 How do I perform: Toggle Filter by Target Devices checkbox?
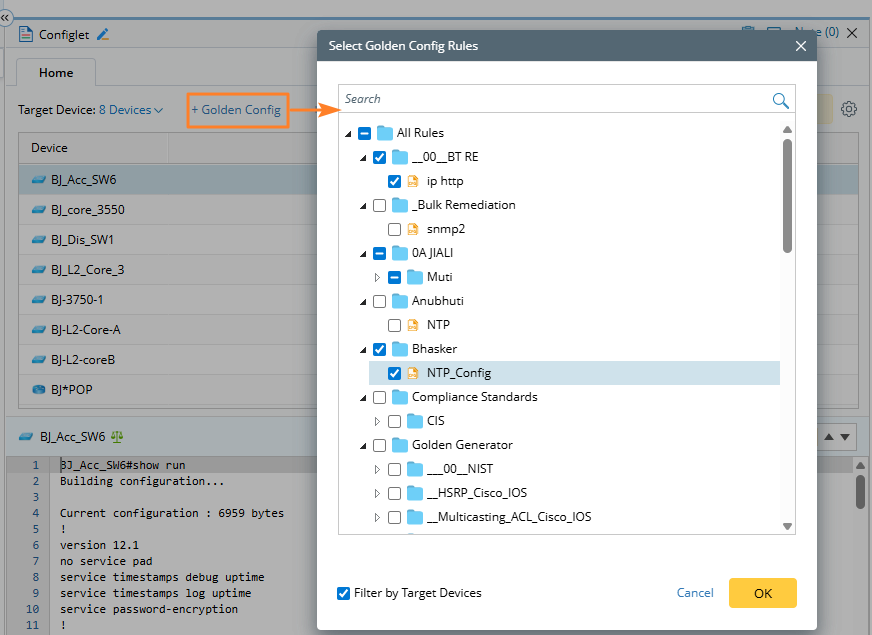point(344,593)
